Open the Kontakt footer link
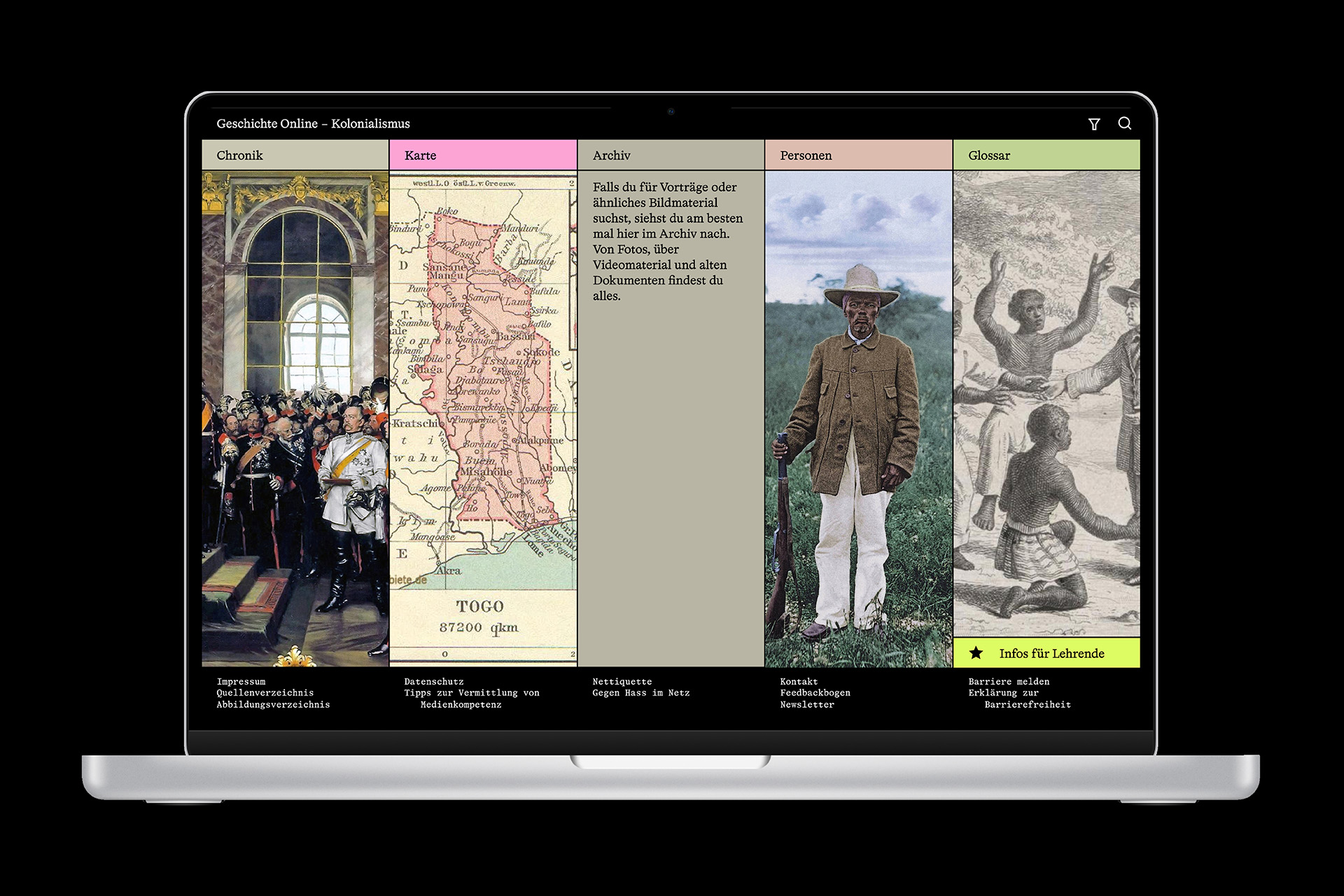Viewport: 1344px width, 896px height. pos(799,681)
